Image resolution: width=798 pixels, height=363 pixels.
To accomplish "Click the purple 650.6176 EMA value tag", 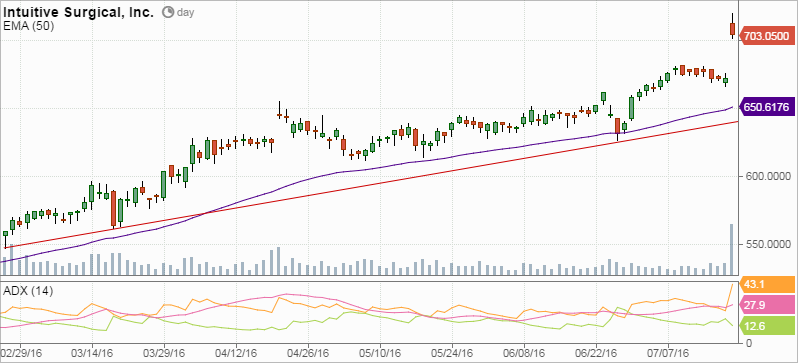I will click(766, 107).
